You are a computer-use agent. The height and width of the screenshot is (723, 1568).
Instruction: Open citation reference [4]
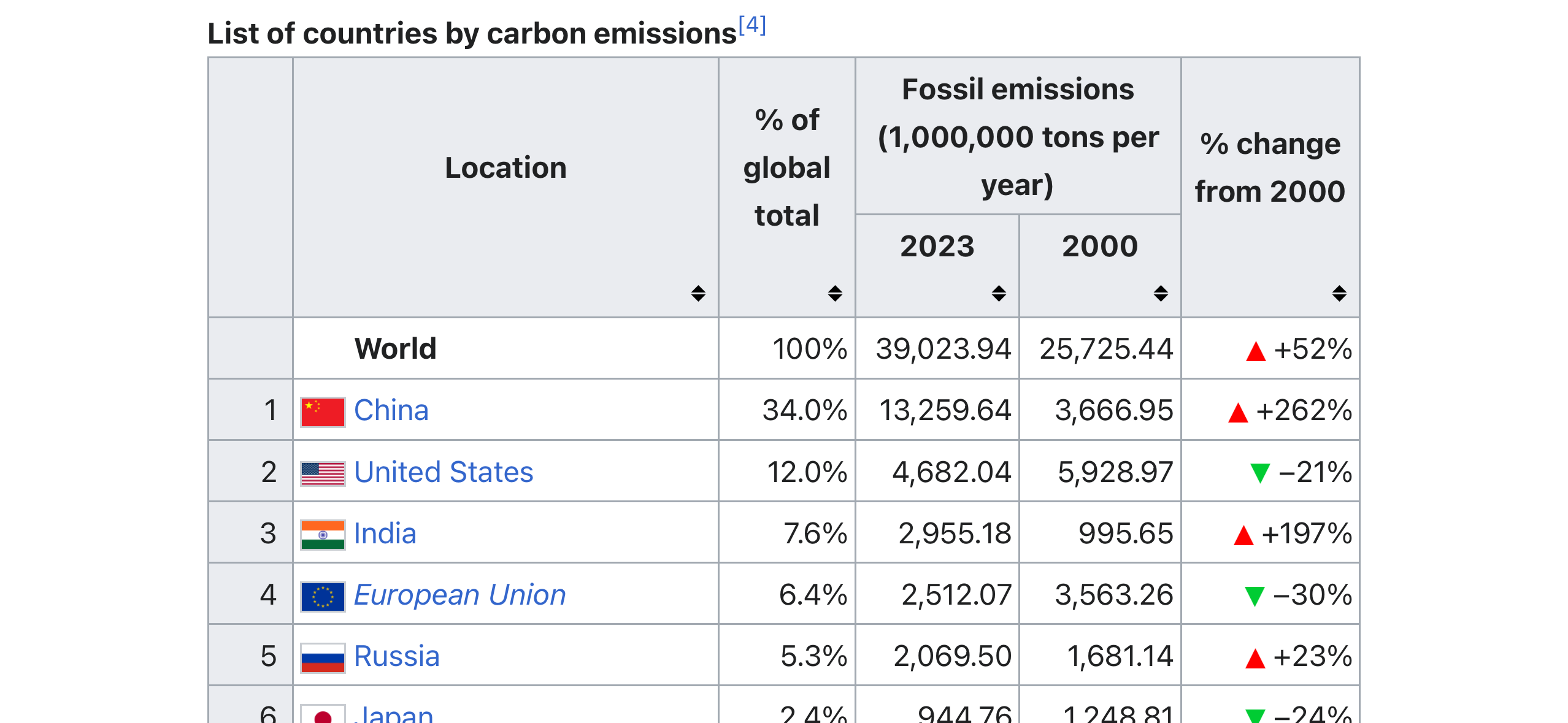[x=752, y=25]
